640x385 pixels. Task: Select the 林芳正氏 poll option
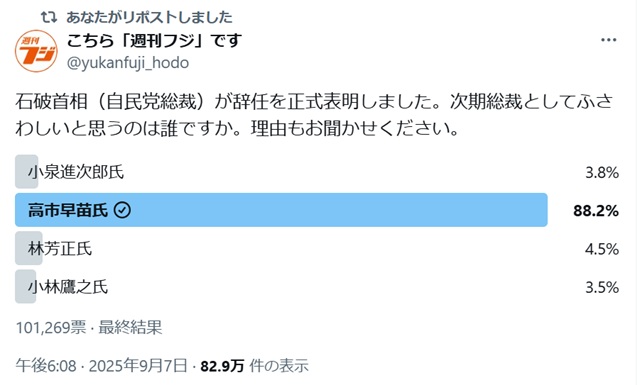(x=317, y=248)
